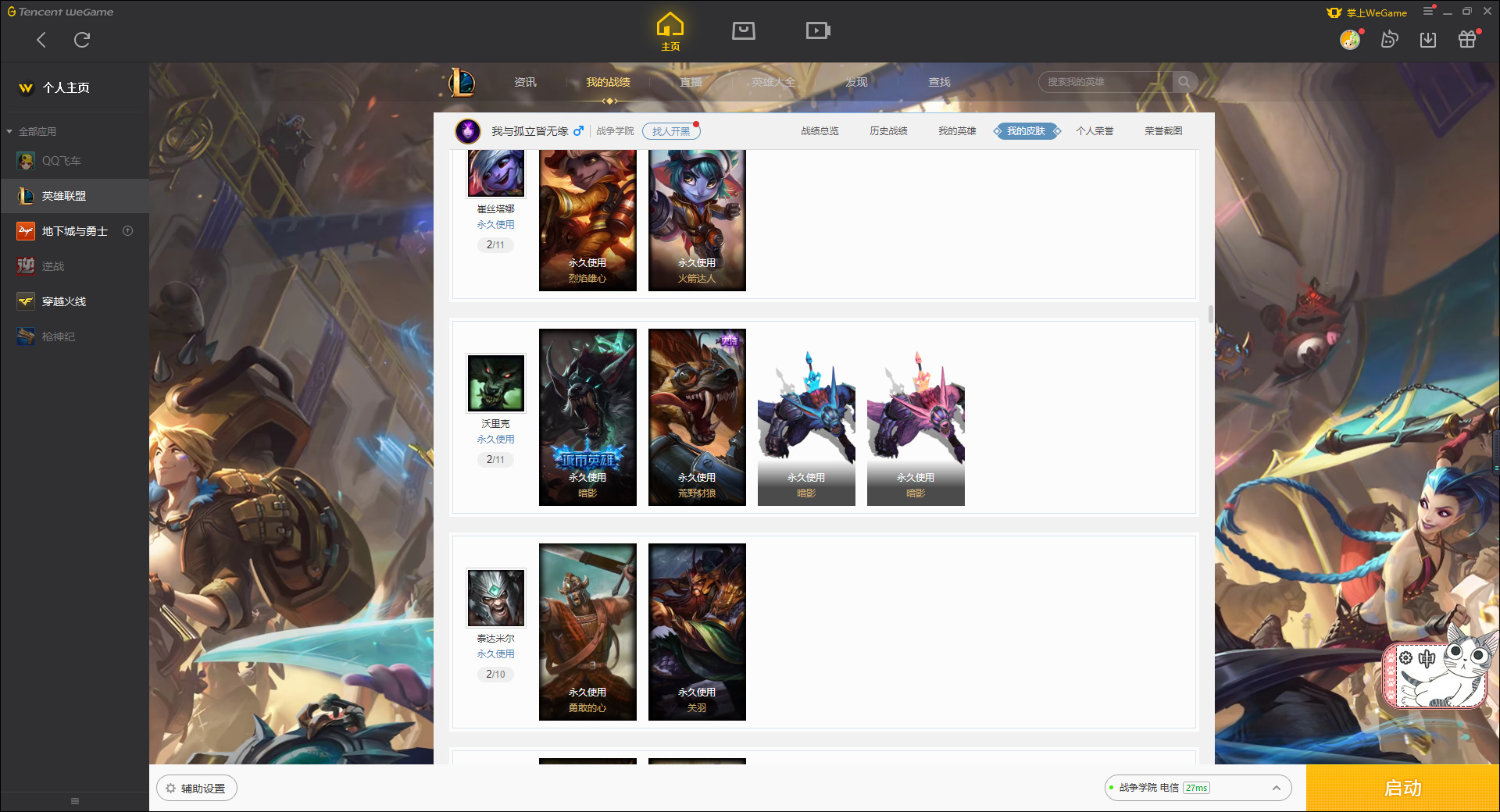Open the 烈焰雄心 skin card
Screen dimensions: 1500x812
(587, 220)
